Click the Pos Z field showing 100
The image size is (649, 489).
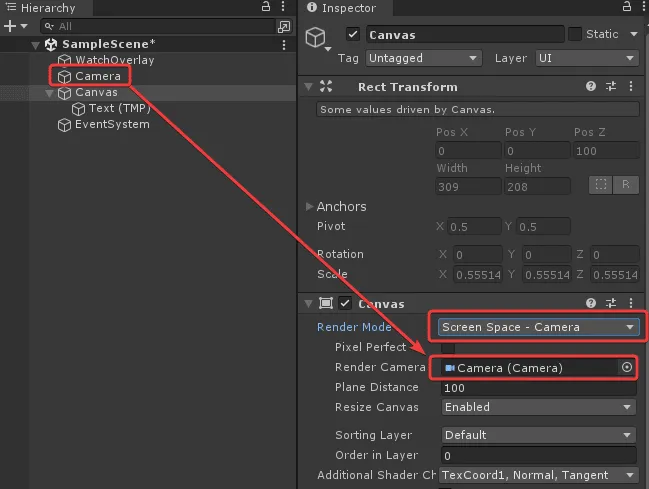point(606,151)
